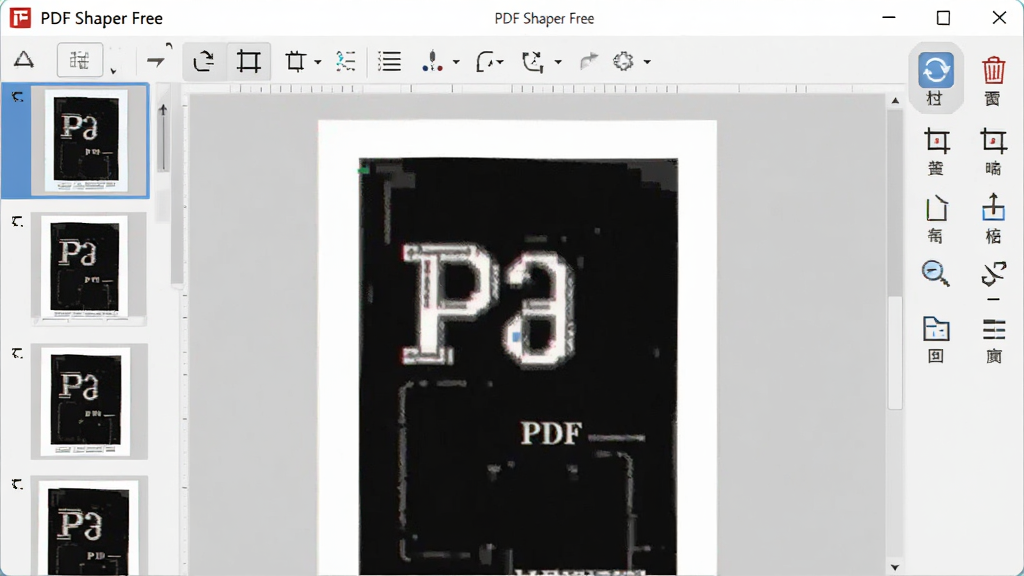Select the fourth page thumbnail
This screenshot has width=1024, height=576.
[x=88, y=526]
